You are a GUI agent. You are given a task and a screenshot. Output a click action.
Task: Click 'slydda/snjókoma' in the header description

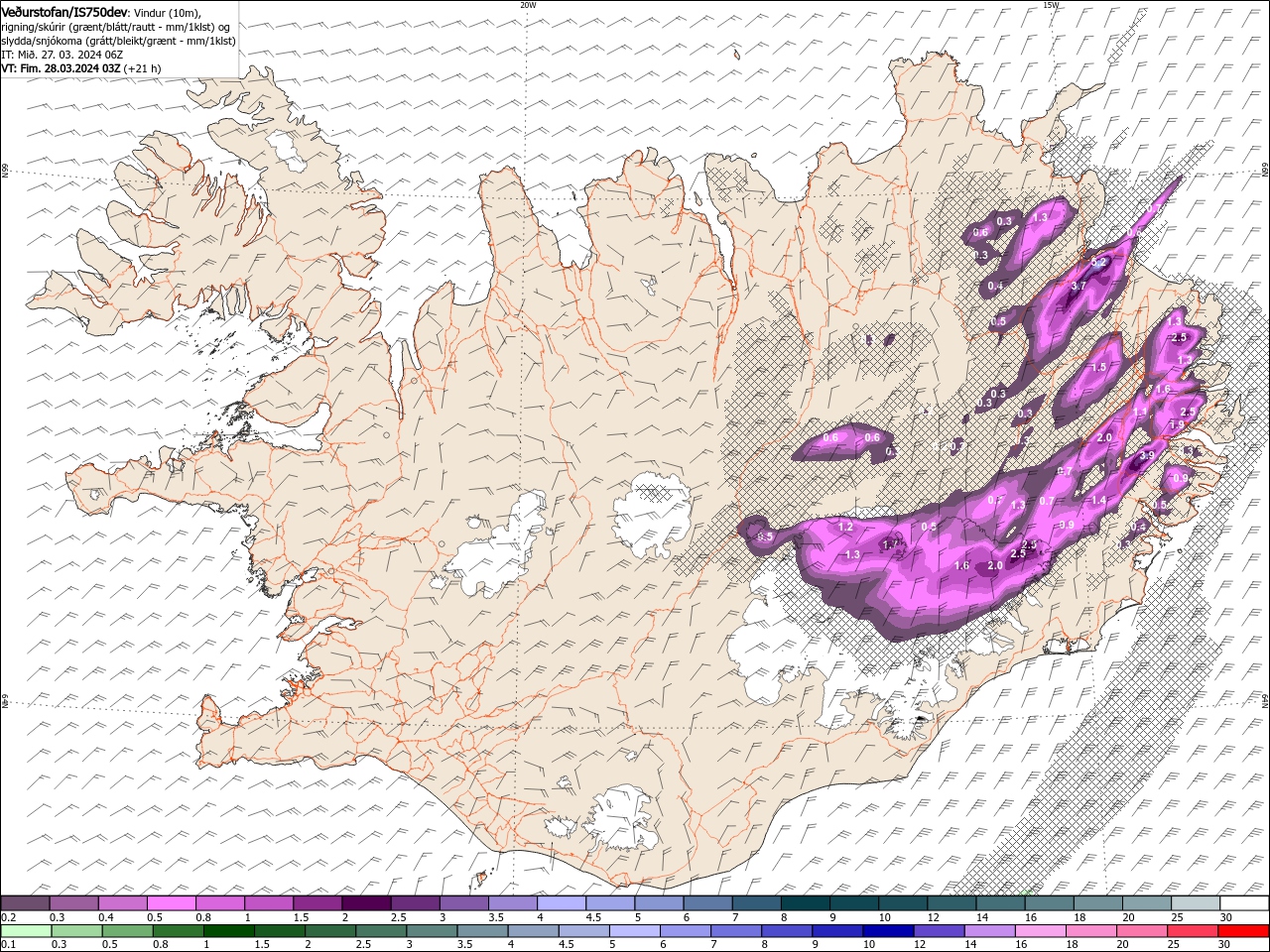click(43, 41)
